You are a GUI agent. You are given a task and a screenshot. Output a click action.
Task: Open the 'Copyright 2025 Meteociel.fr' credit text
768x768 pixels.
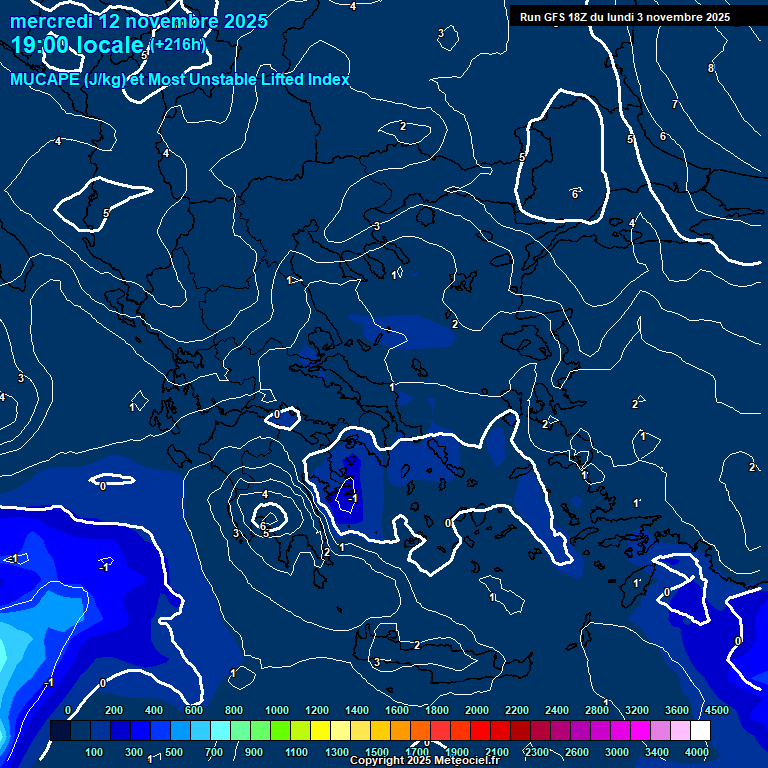[425, 760]
